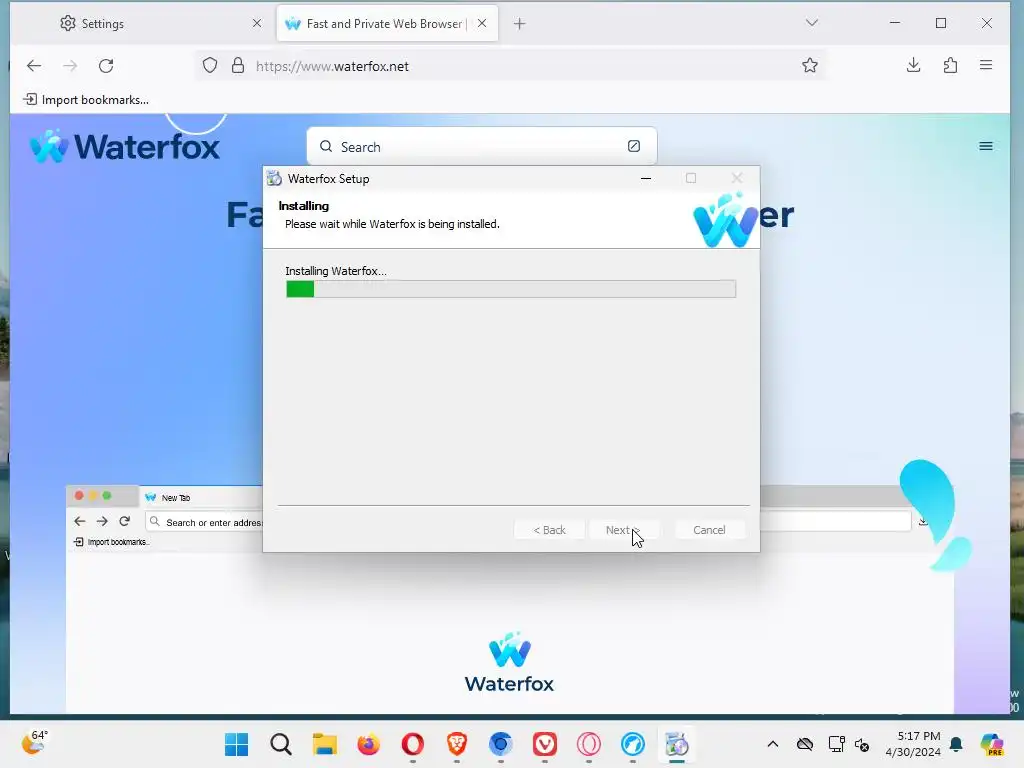Viewport: 1024px width, 768px height.
Task: Click the muted volume tray icon
Action: pyautogui.click(x=862, y=744)
